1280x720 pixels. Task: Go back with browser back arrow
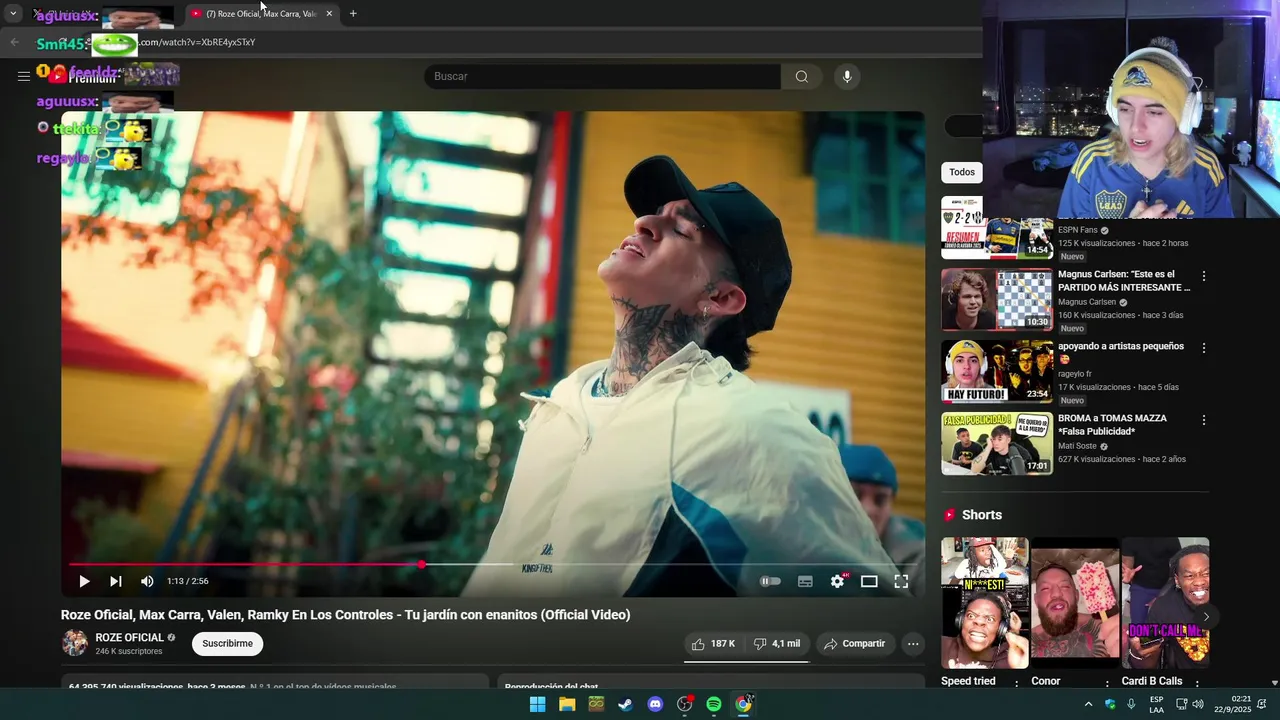click(x=14, y=42)
